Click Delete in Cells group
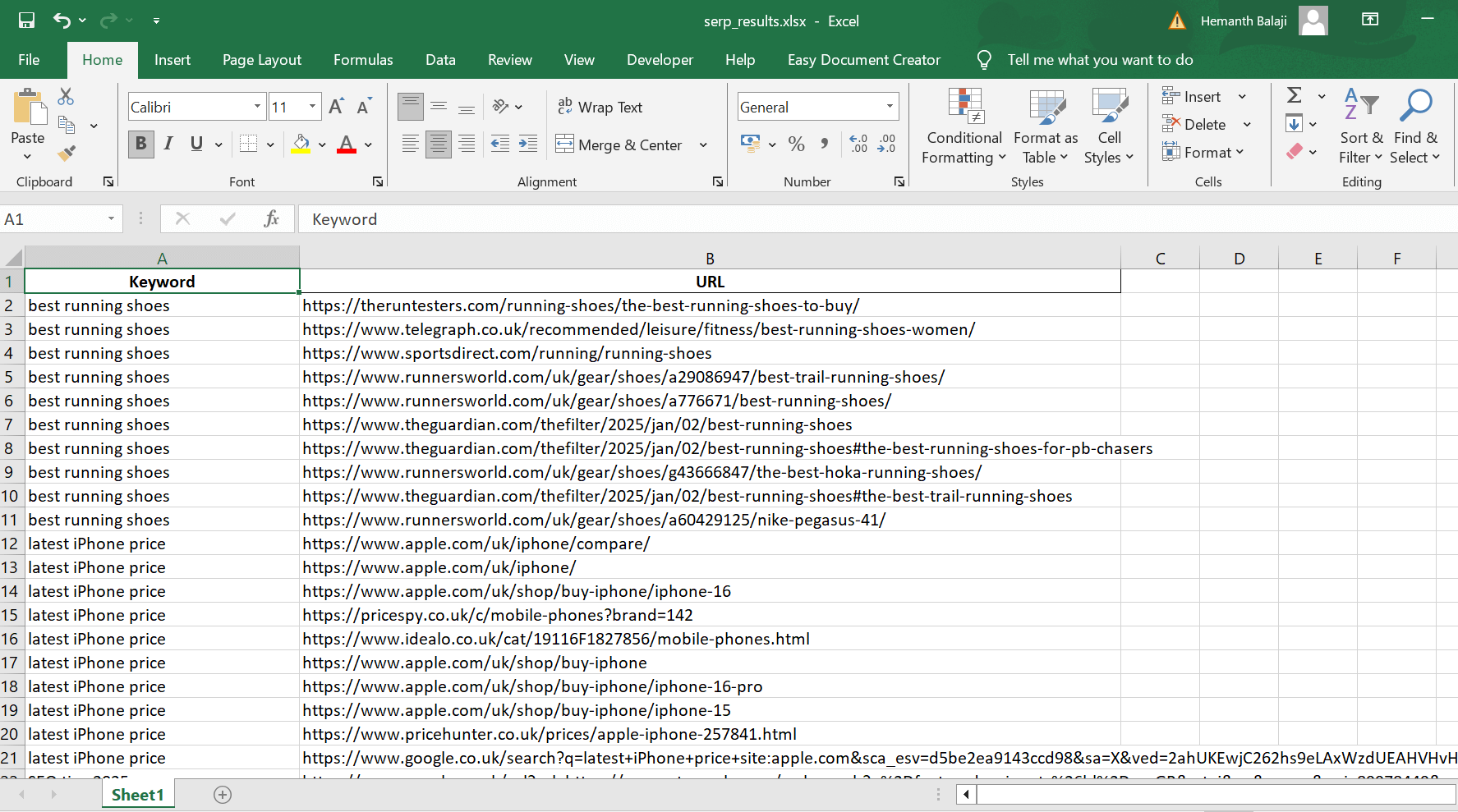The image size is (1458, 812). (x=1195, y=124)
